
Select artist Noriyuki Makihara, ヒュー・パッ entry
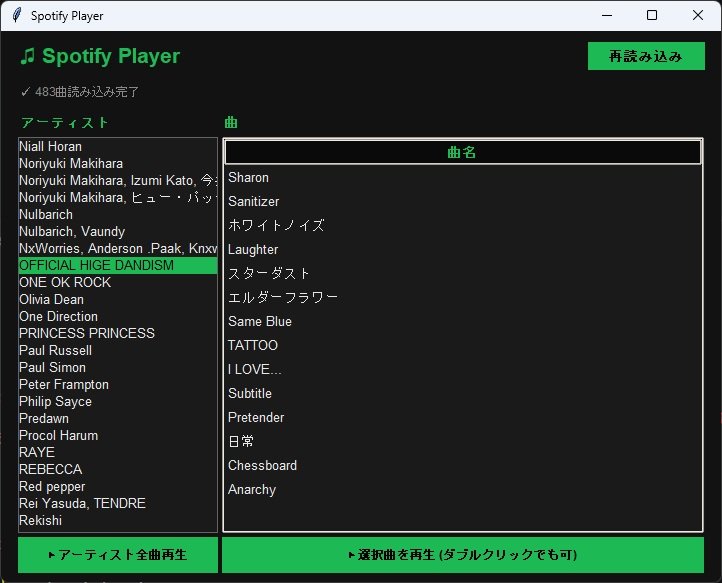point(118,198)
